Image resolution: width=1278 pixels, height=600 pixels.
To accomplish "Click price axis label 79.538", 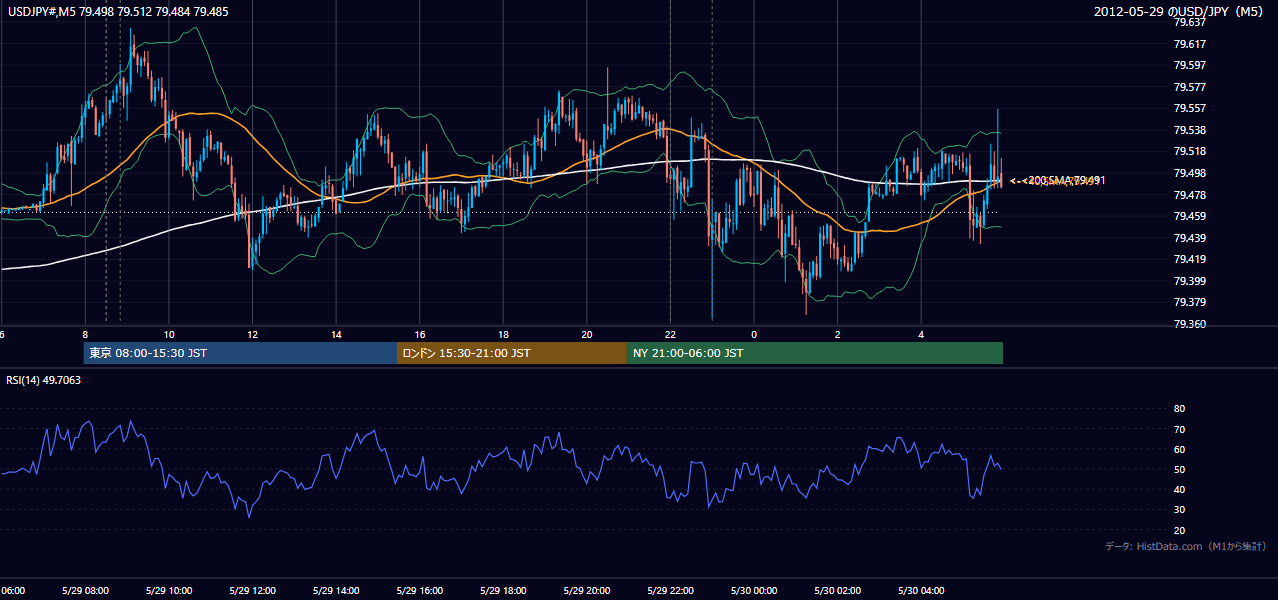I will point(1191,130).
